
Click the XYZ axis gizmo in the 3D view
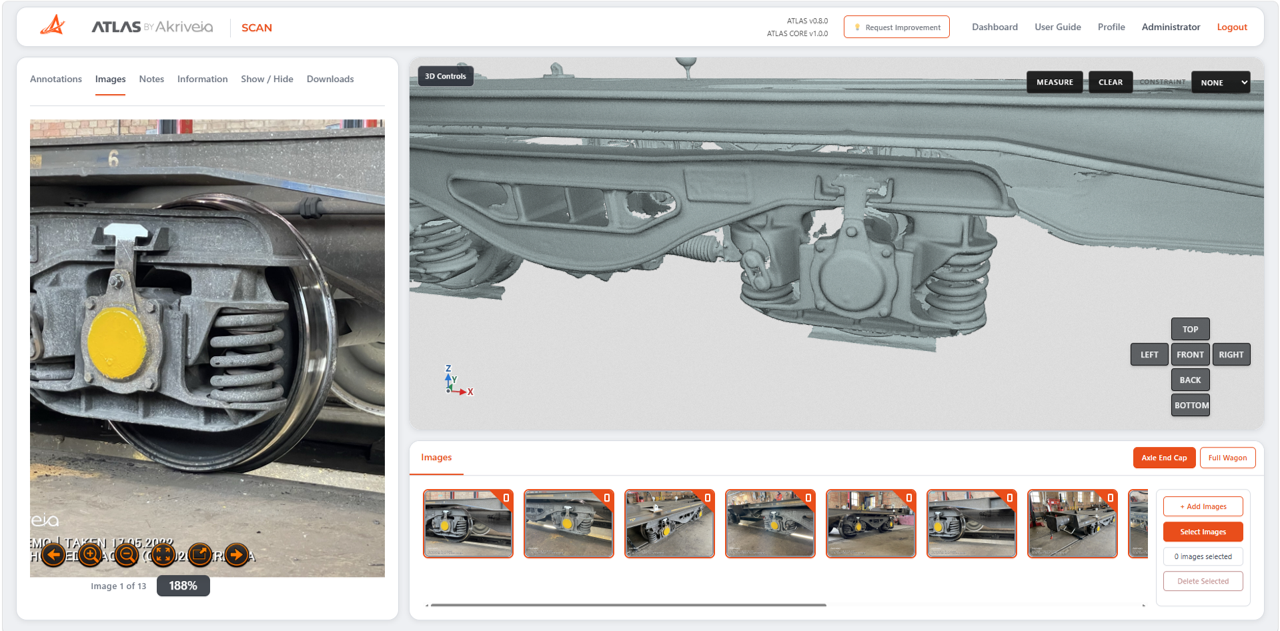click(456, 381)
